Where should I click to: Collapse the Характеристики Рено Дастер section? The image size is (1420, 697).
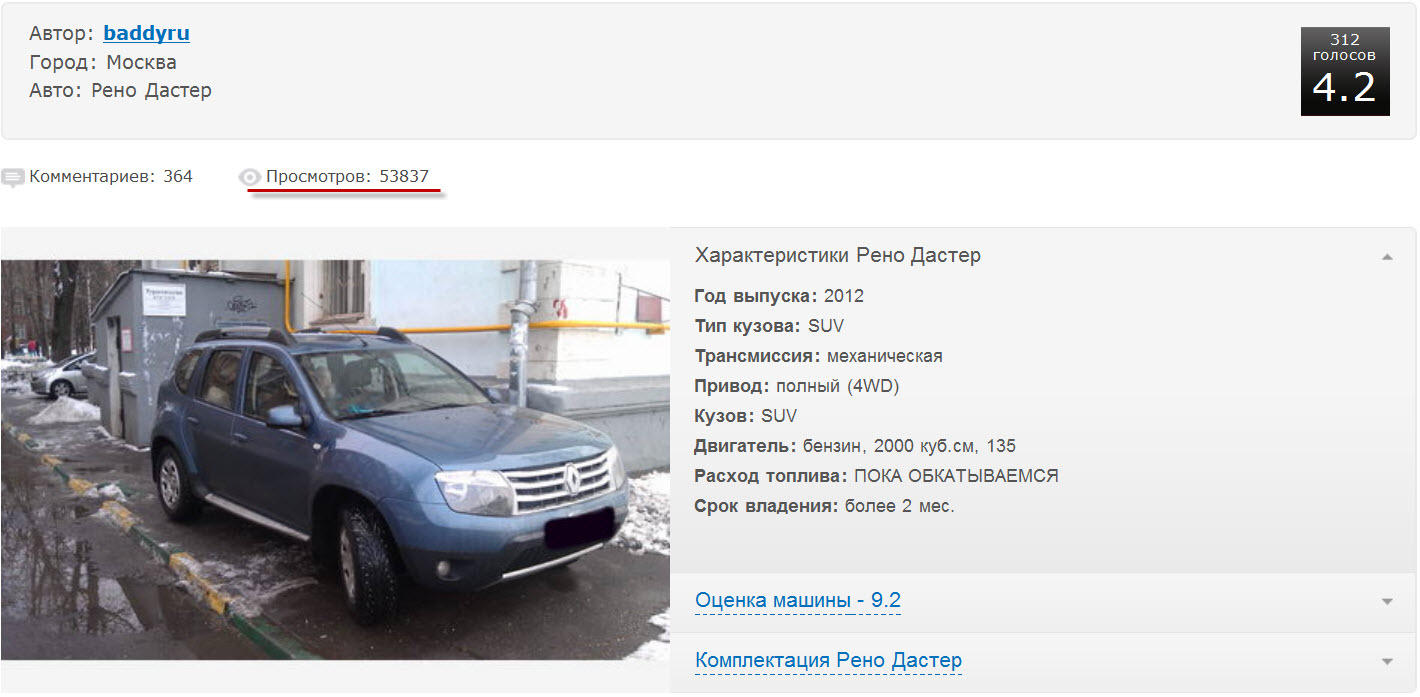coord(1387,257)
